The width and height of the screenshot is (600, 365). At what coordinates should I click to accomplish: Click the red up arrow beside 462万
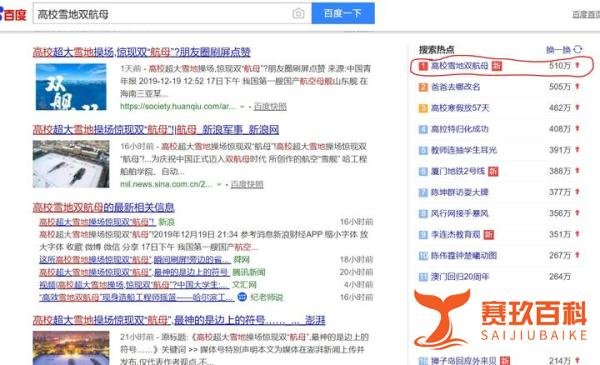(x=577, y=108)
